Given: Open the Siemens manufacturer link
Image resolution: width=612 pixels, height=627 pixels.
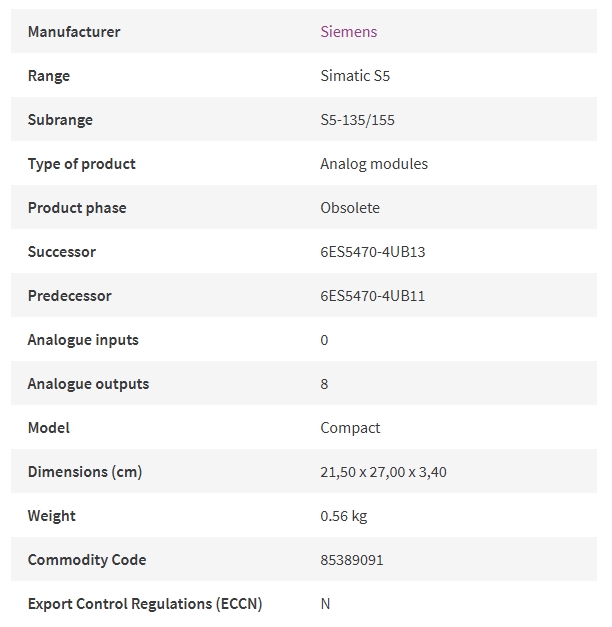Looking at the screenshot, I should [x=348, y=32].
